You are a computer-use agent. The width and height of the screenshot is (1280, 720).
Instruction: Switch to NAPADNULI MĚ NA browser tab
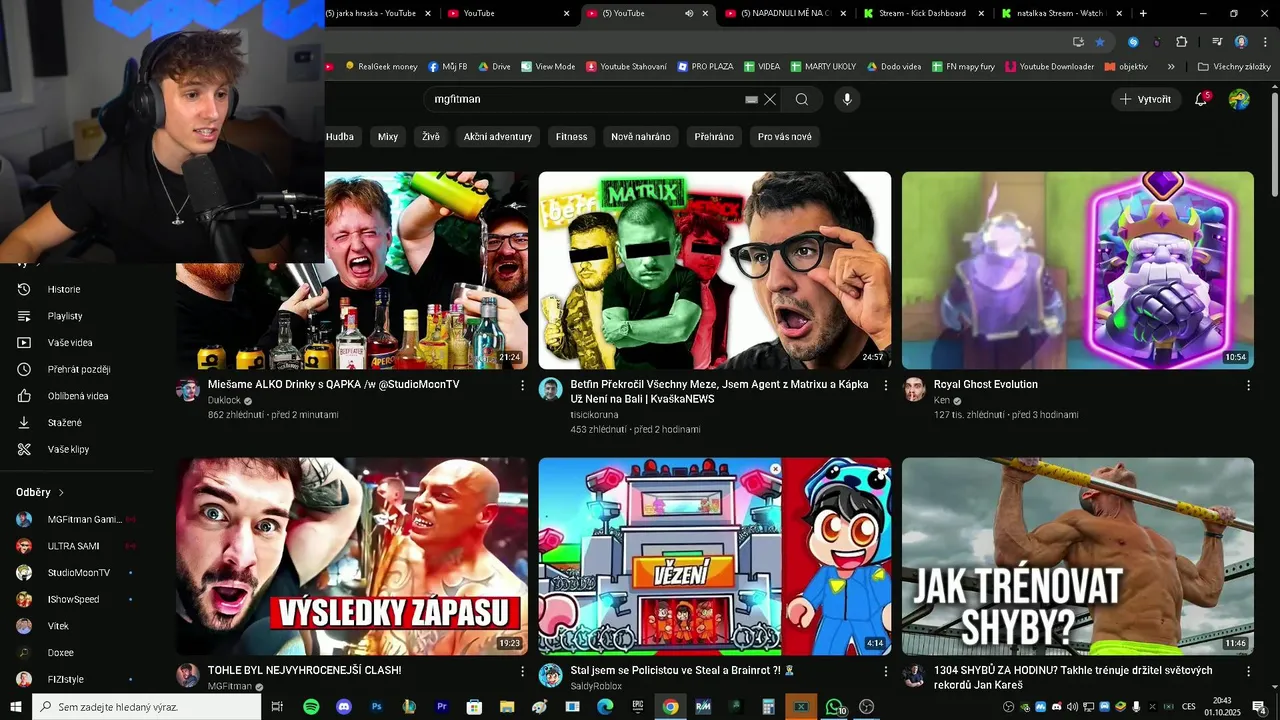(785, 13)
